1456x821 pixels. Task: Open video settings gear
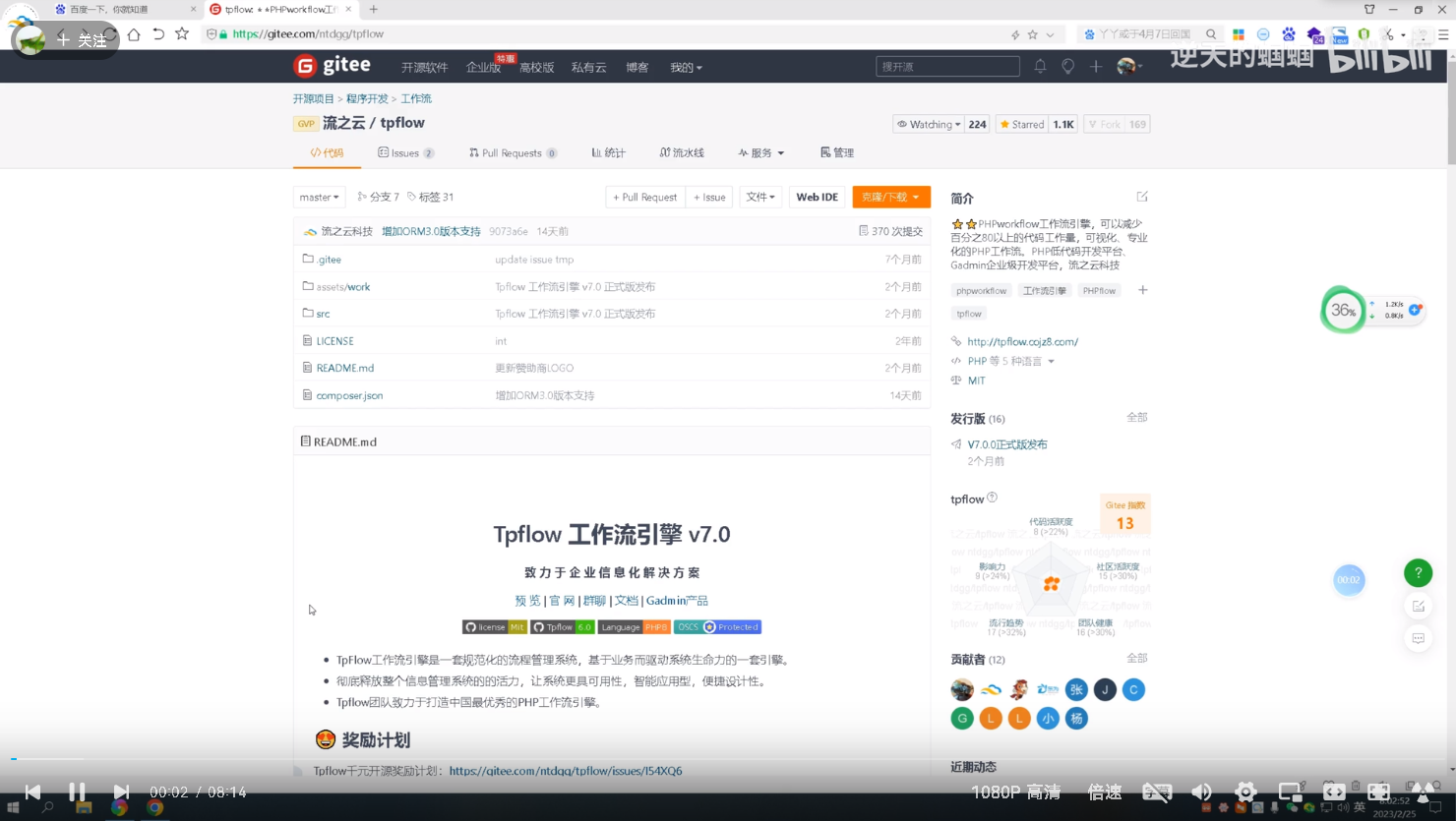tap(1245, 792)
